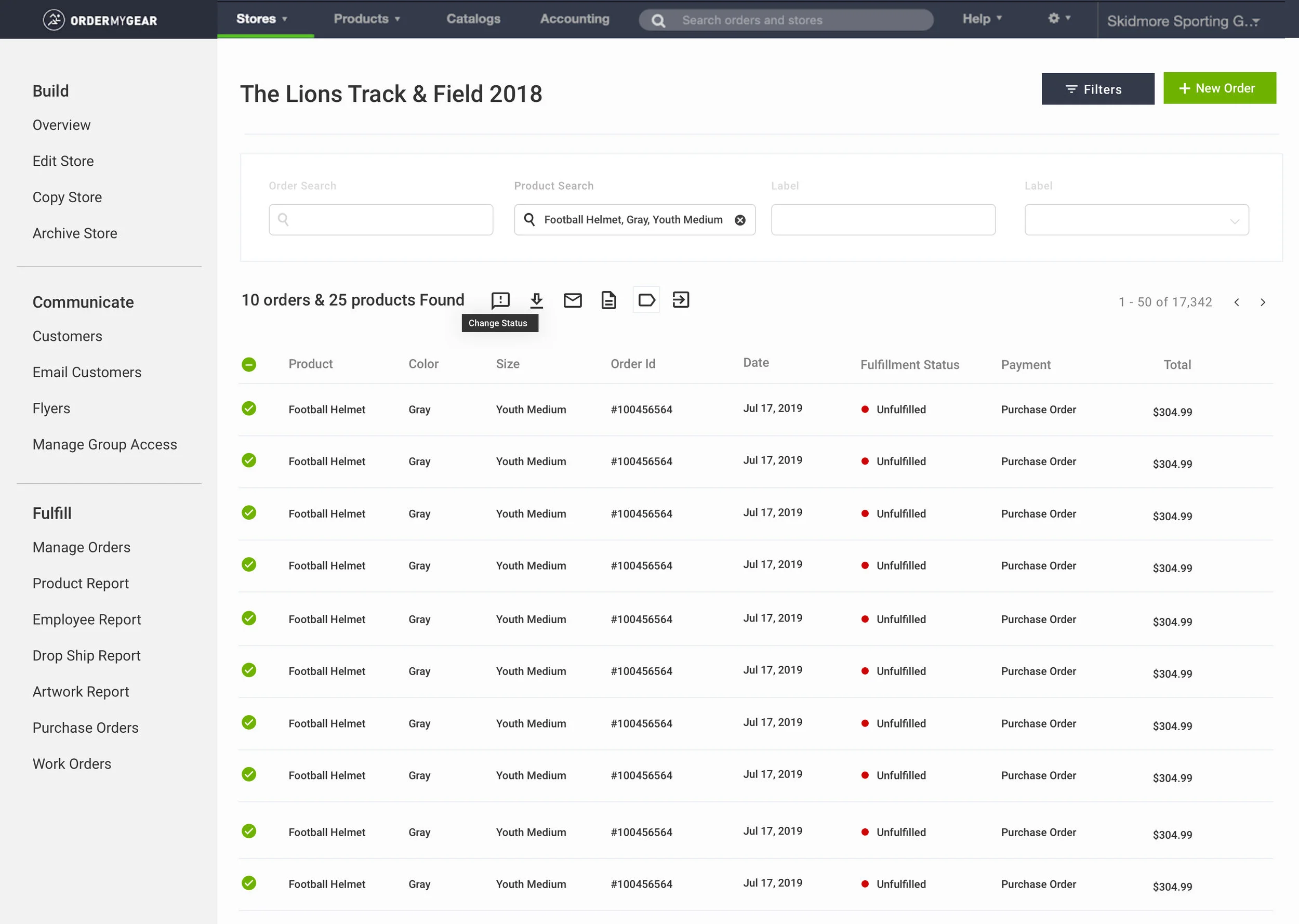Uncheck the last Football Helmet row checkbox

(248, 883)
